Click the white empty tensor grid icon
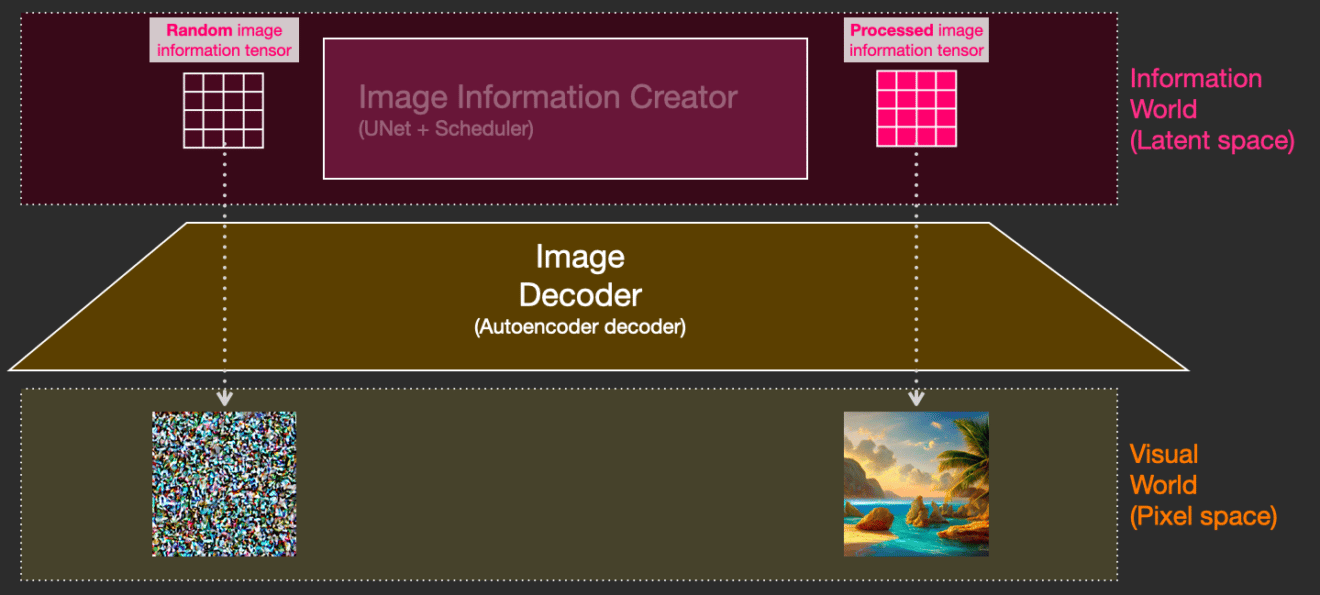 (224, 109)
